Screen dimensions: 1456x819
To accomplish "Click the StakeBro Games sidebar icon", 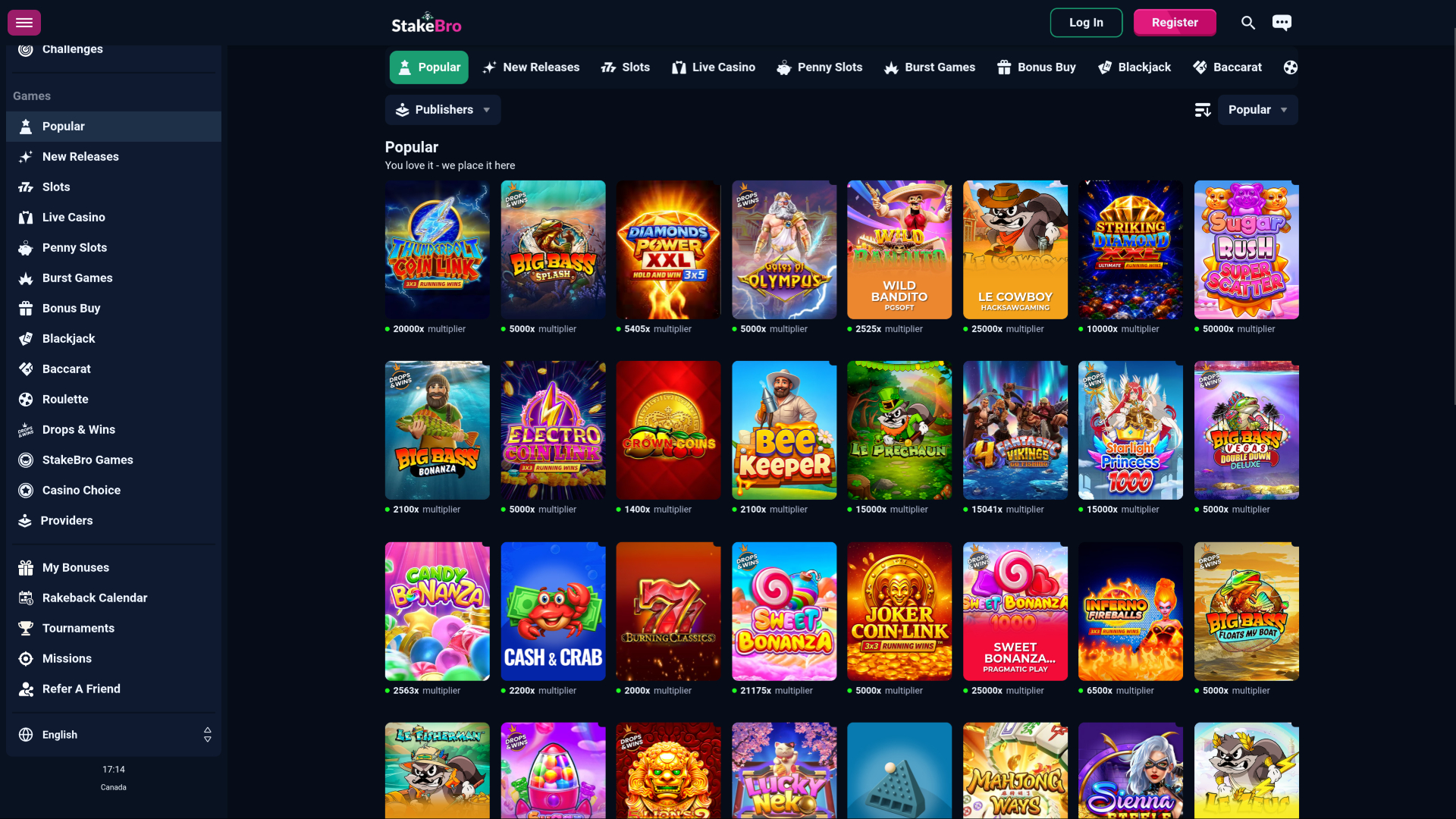I will click(26, 460).
